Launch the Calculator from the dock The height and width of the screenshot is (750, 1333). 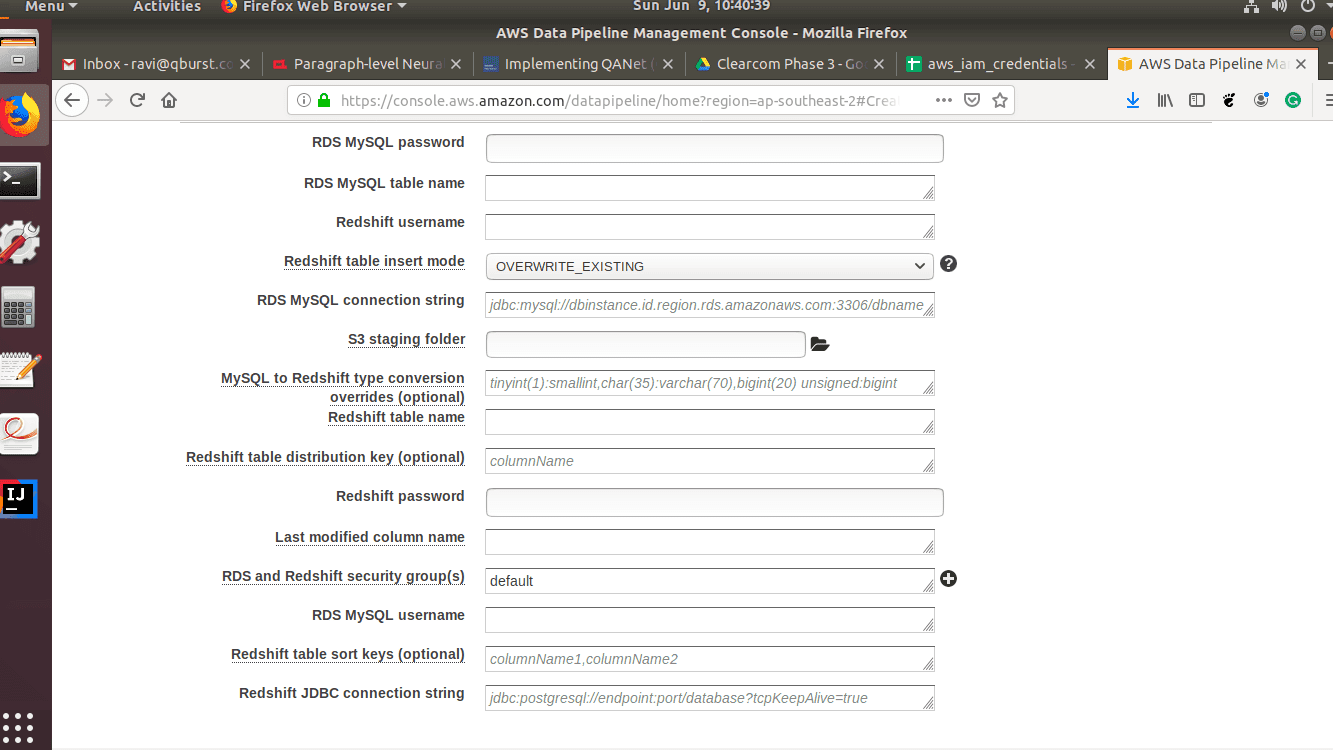[x=19, y=307]
